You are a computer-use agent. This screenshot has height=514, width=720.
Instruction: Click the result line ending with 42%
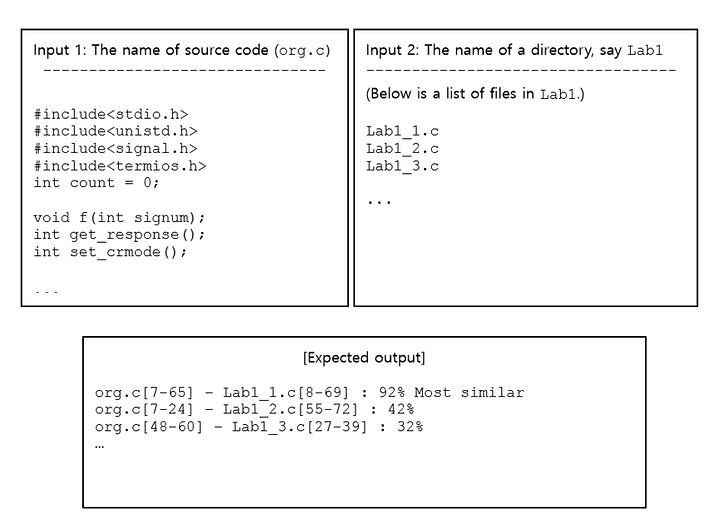tap(254, 410)
